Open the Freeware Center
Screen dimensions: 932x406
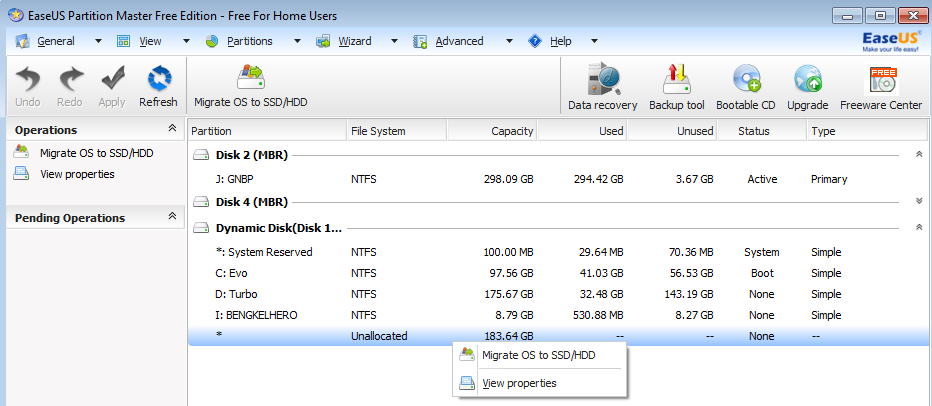click(x=881, y=86)
